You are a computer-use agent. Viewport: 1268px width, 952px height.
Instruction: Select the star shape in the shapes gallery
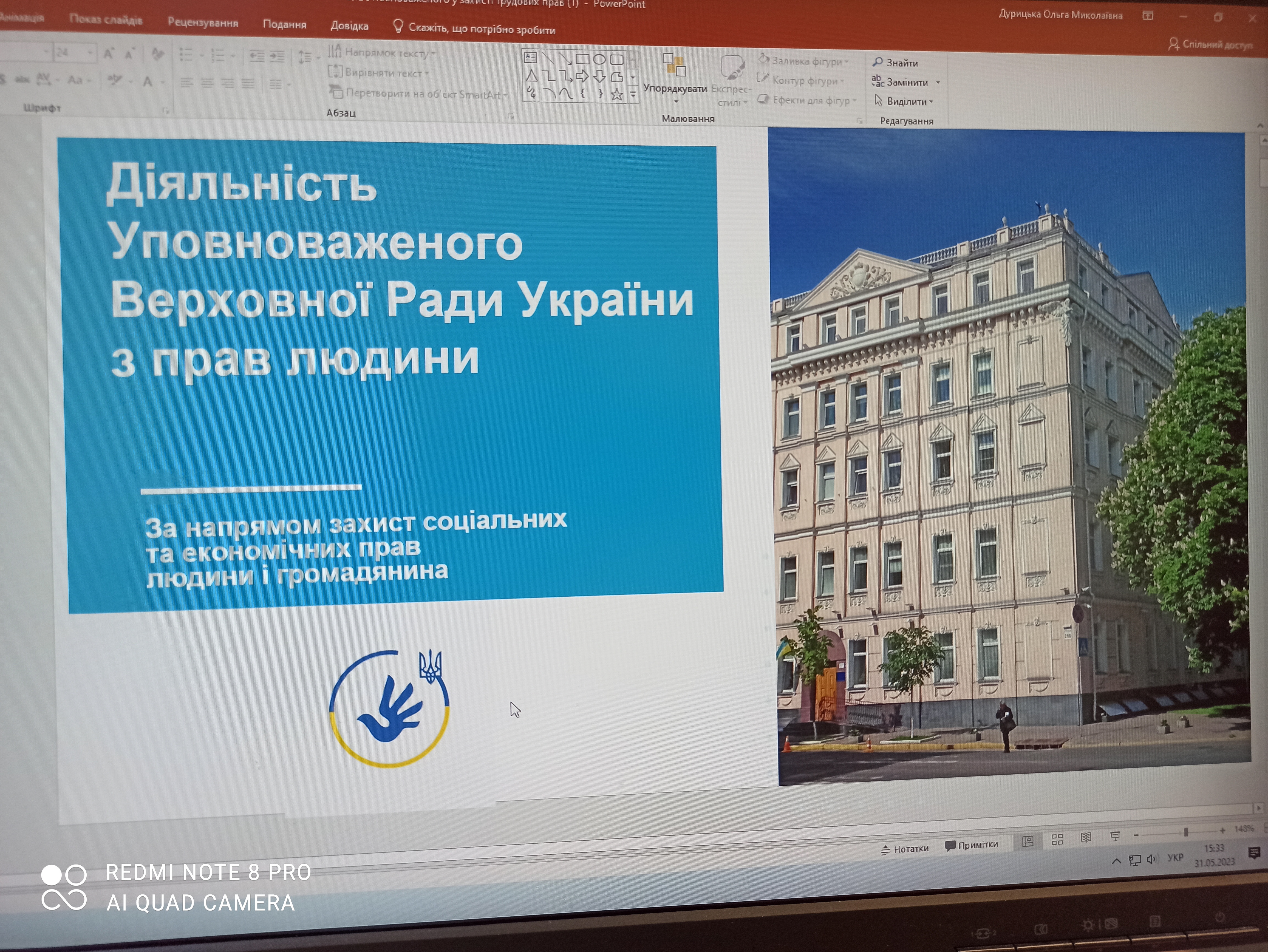[x=617, y=95]
